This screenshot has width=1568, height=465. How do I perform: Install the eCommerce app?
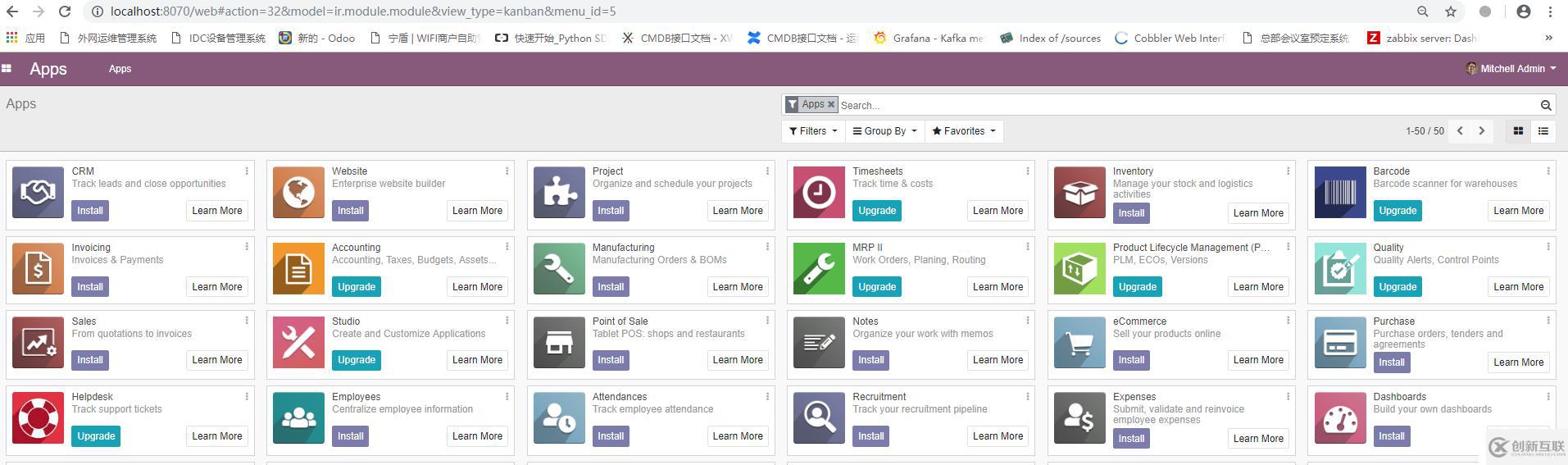click(1131, 360)
